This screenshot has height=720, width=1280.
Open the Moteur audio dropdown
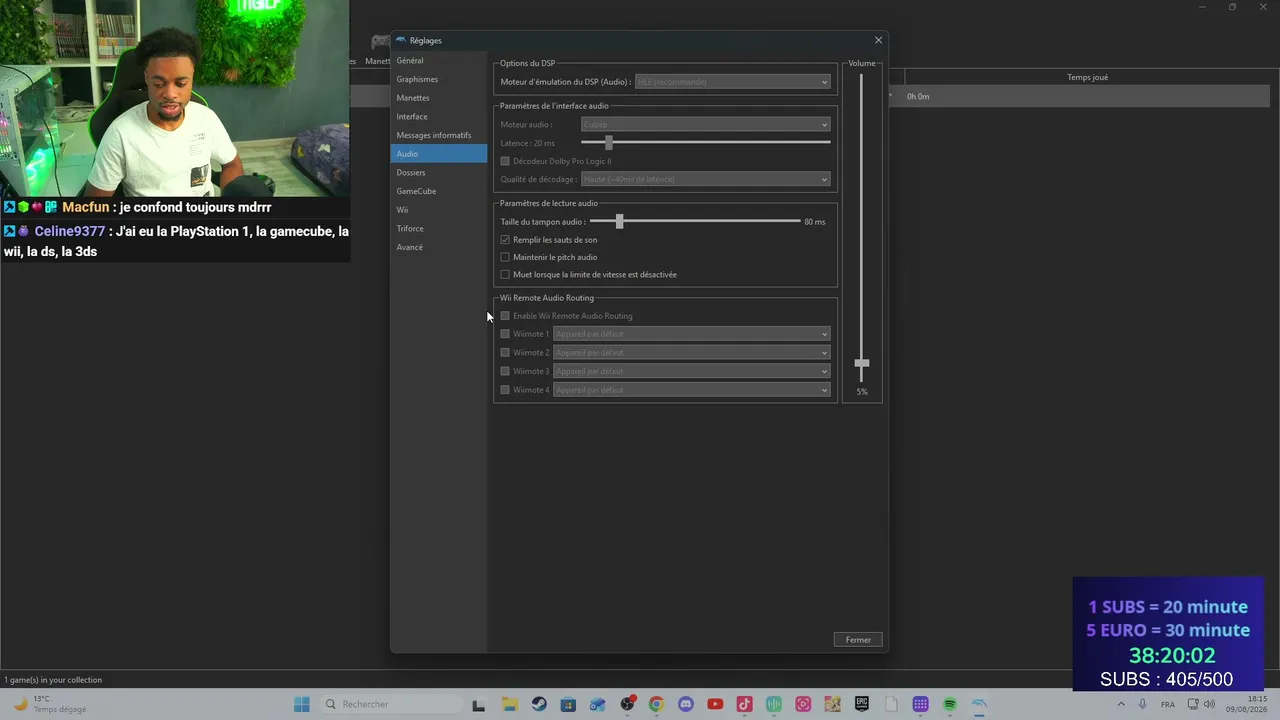tap(705, 125)
